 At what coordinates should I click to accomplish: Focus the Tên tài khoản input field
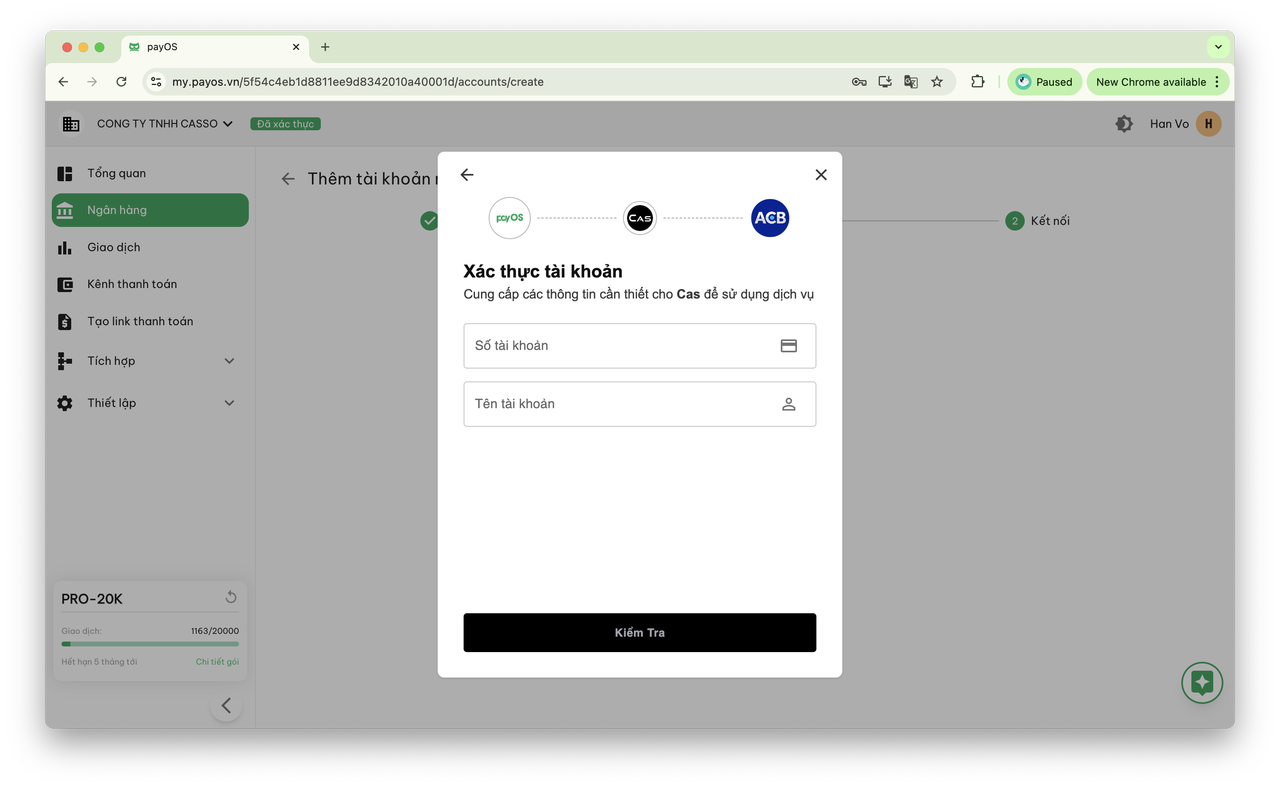[x=620, y=404]
